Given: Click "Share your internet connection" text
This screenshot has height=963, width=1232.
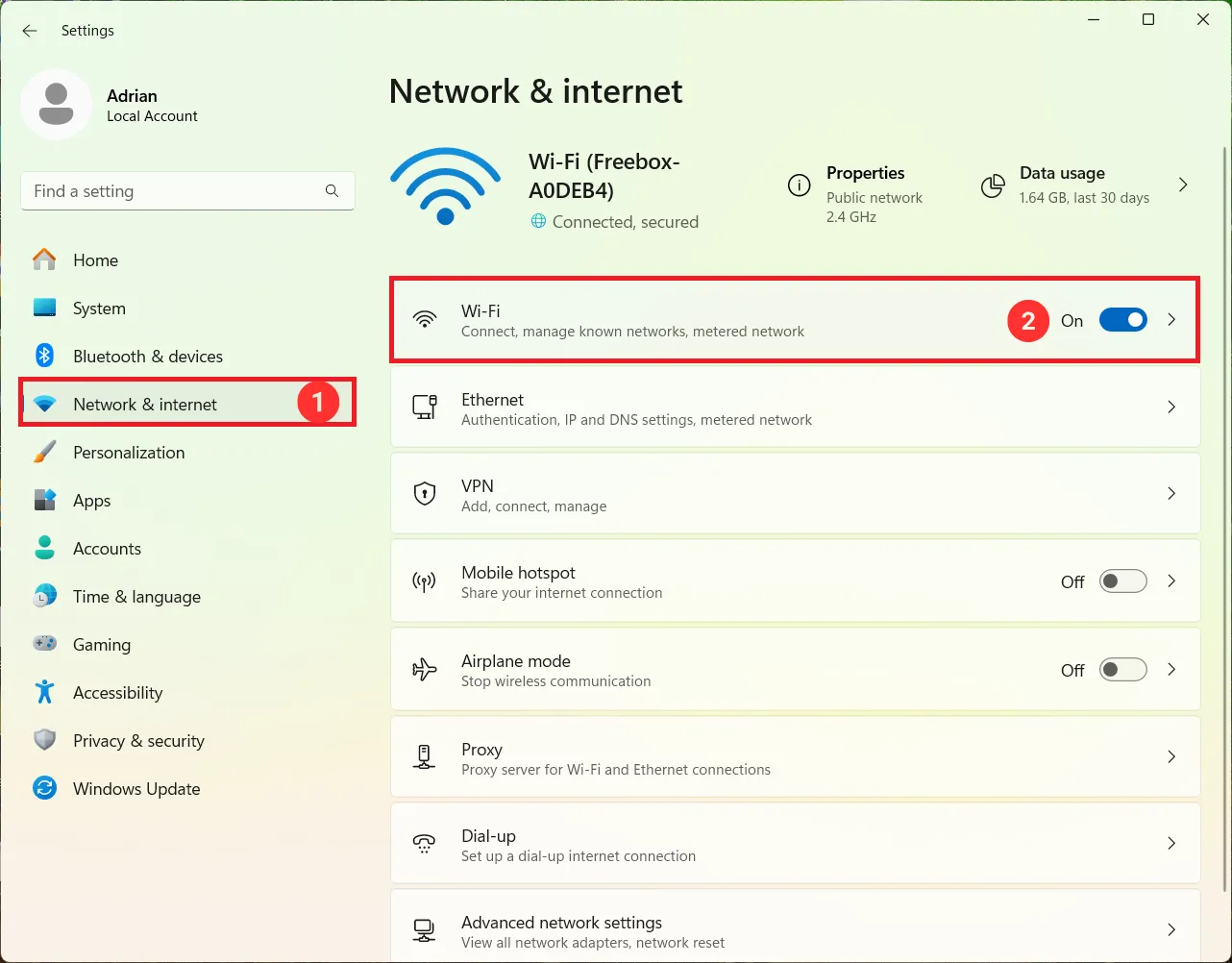Looking at the screenshot, I should [x=561, y=593].
